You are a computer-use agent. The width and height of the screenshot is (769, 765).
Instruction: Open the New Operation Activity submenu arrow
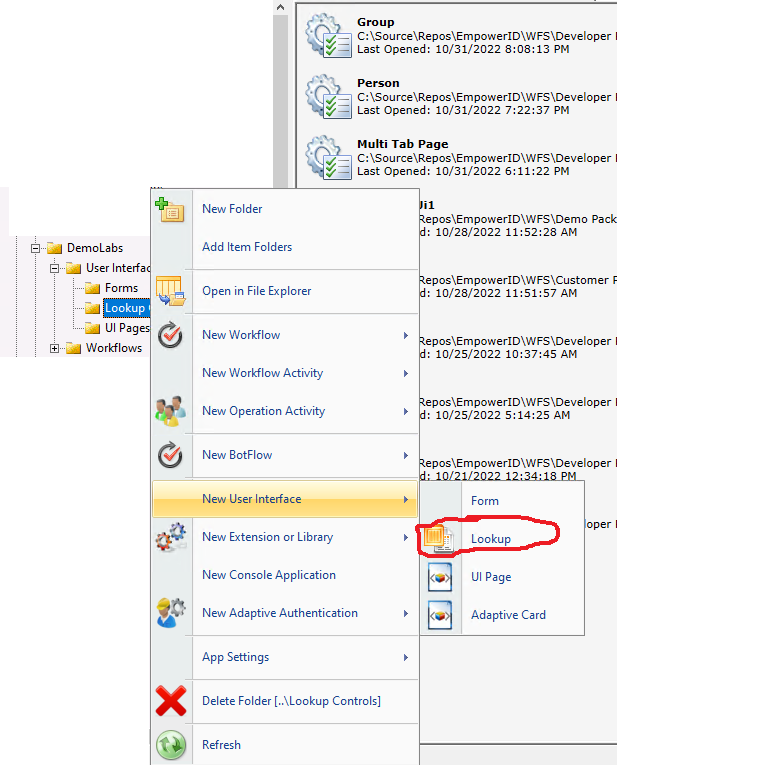[x=406, y=411]
